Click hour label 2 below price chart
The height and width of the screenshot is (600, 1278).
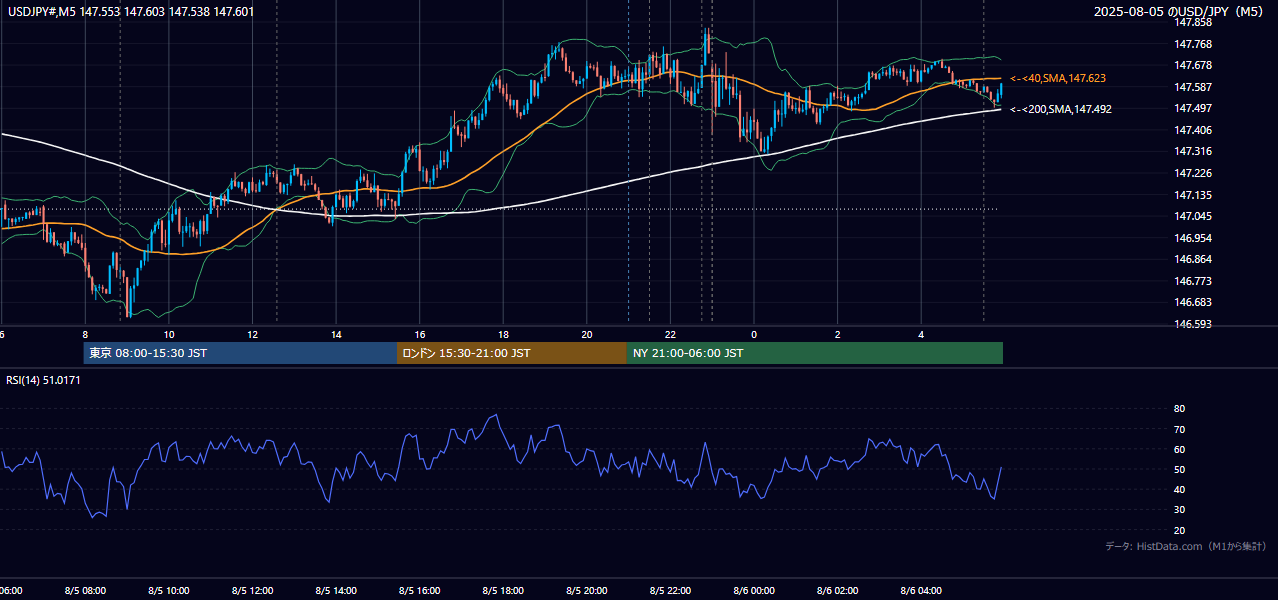[838, 334]
